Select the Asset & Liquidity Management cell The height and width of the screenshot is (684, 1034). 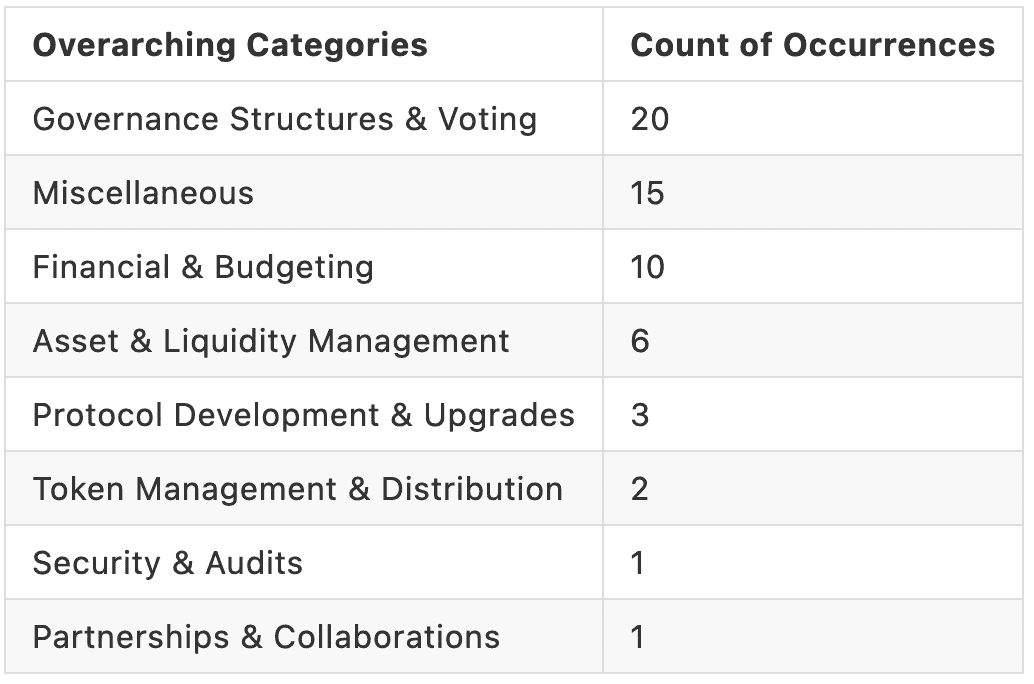point(271,341)
